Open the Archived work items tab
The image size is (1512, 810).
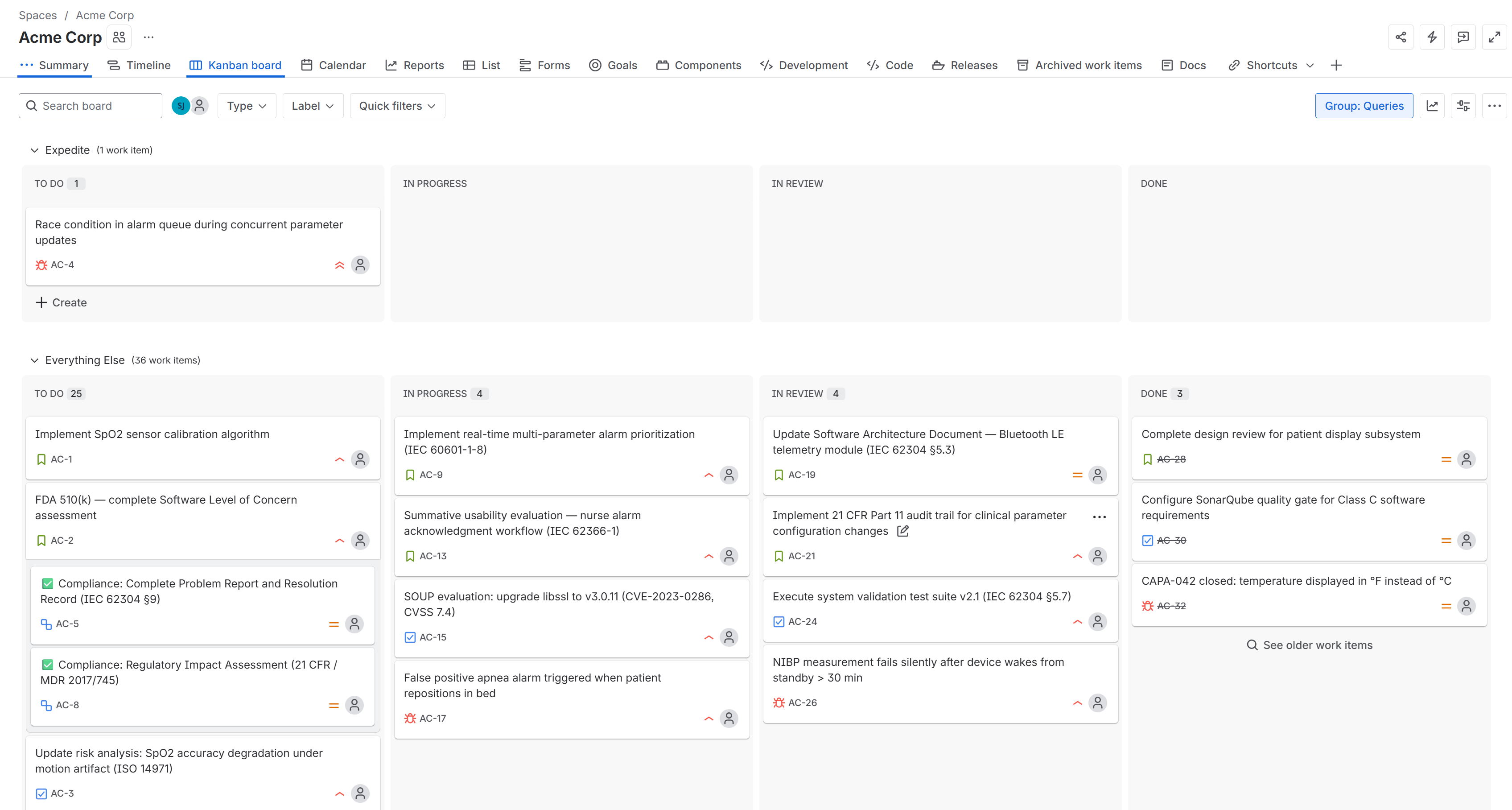tap(1079, 65)
